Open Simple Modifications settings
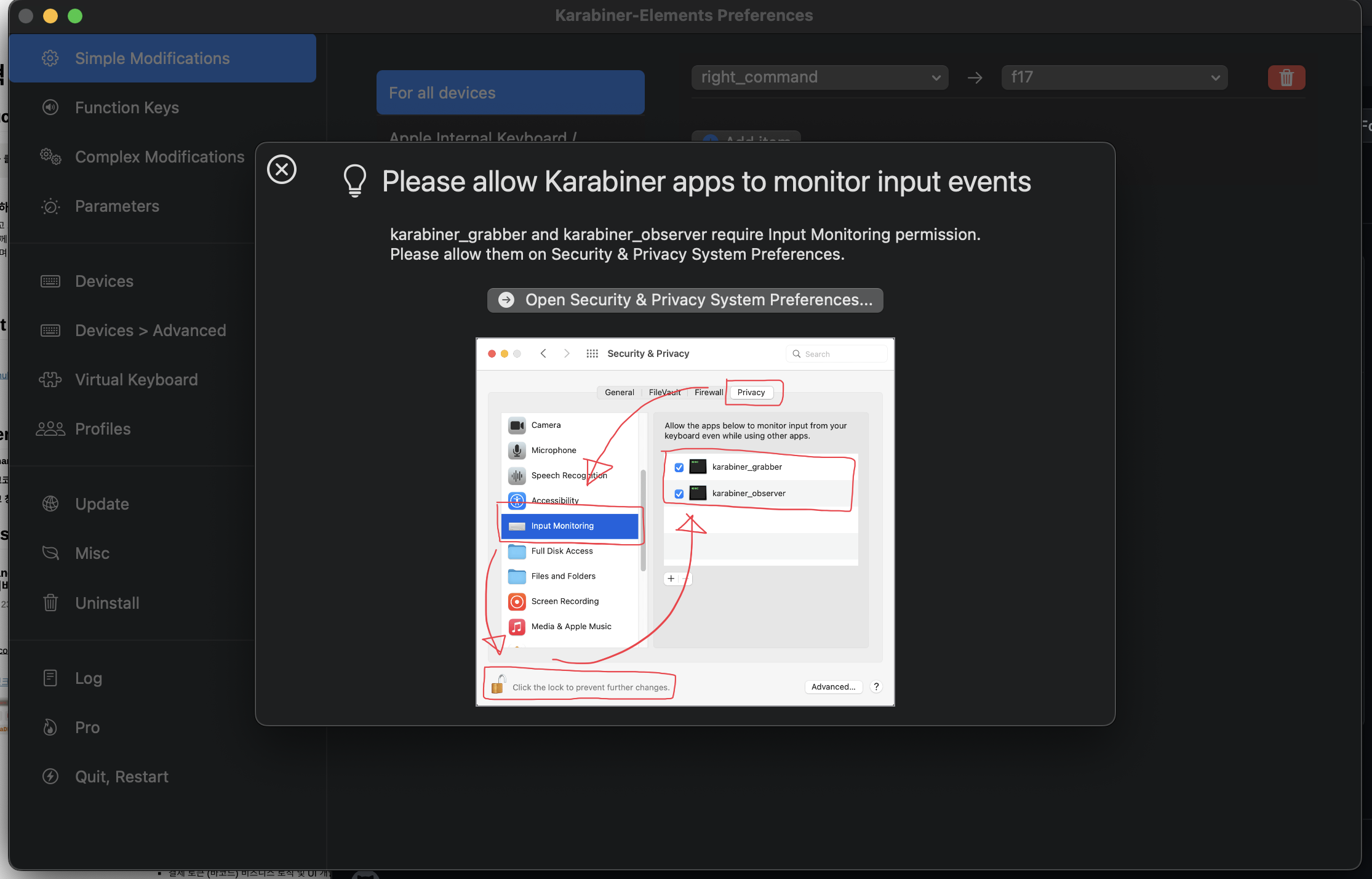 click(152, 58)
